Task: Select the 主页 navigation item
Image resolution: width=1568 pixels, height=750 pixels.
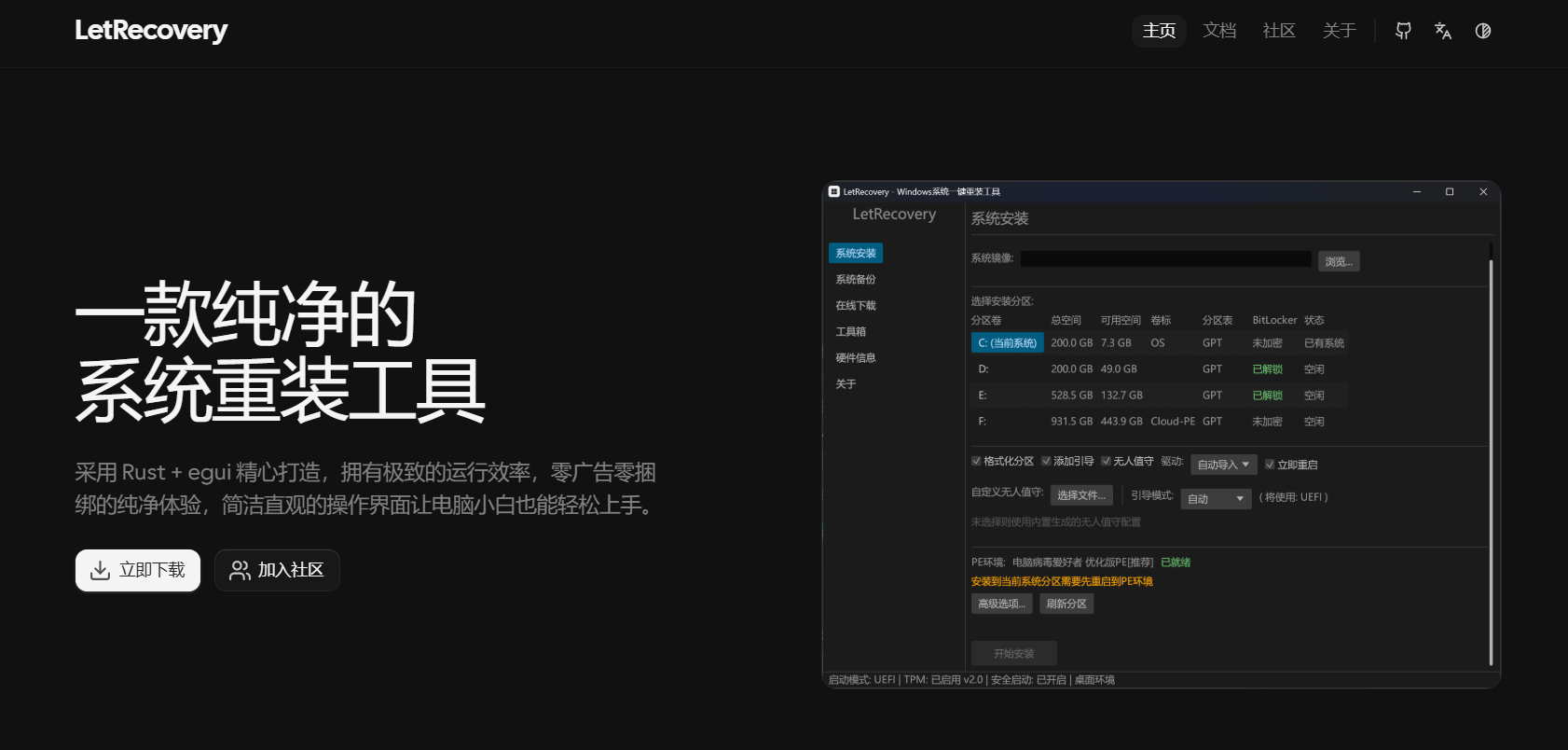Action: [x=1160, y=31]
